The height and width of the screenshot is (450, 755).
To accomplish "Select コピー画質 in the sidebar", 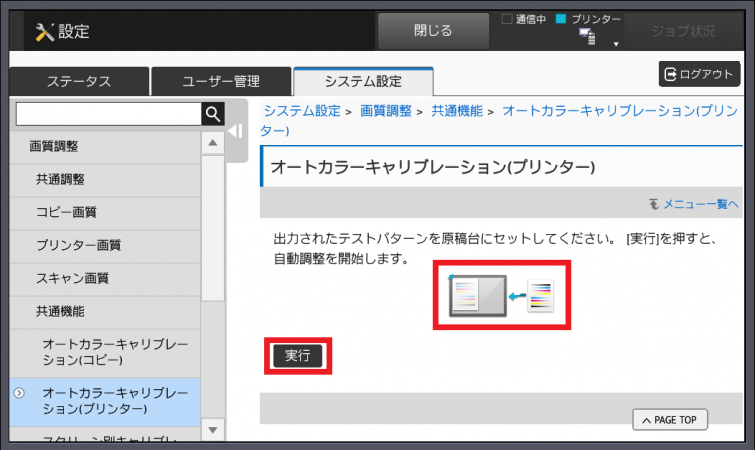I will tap(66, 212).
